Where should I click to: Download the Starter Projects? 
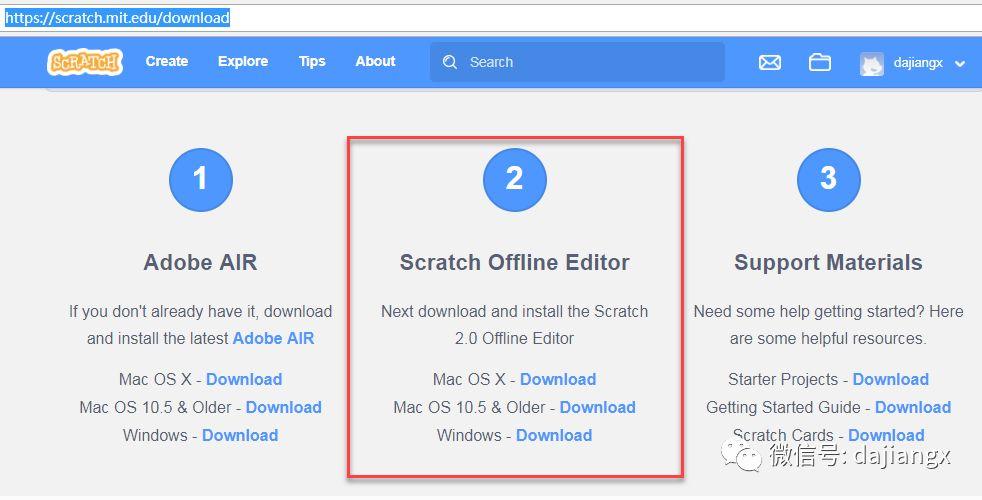[x=891, y=379]
